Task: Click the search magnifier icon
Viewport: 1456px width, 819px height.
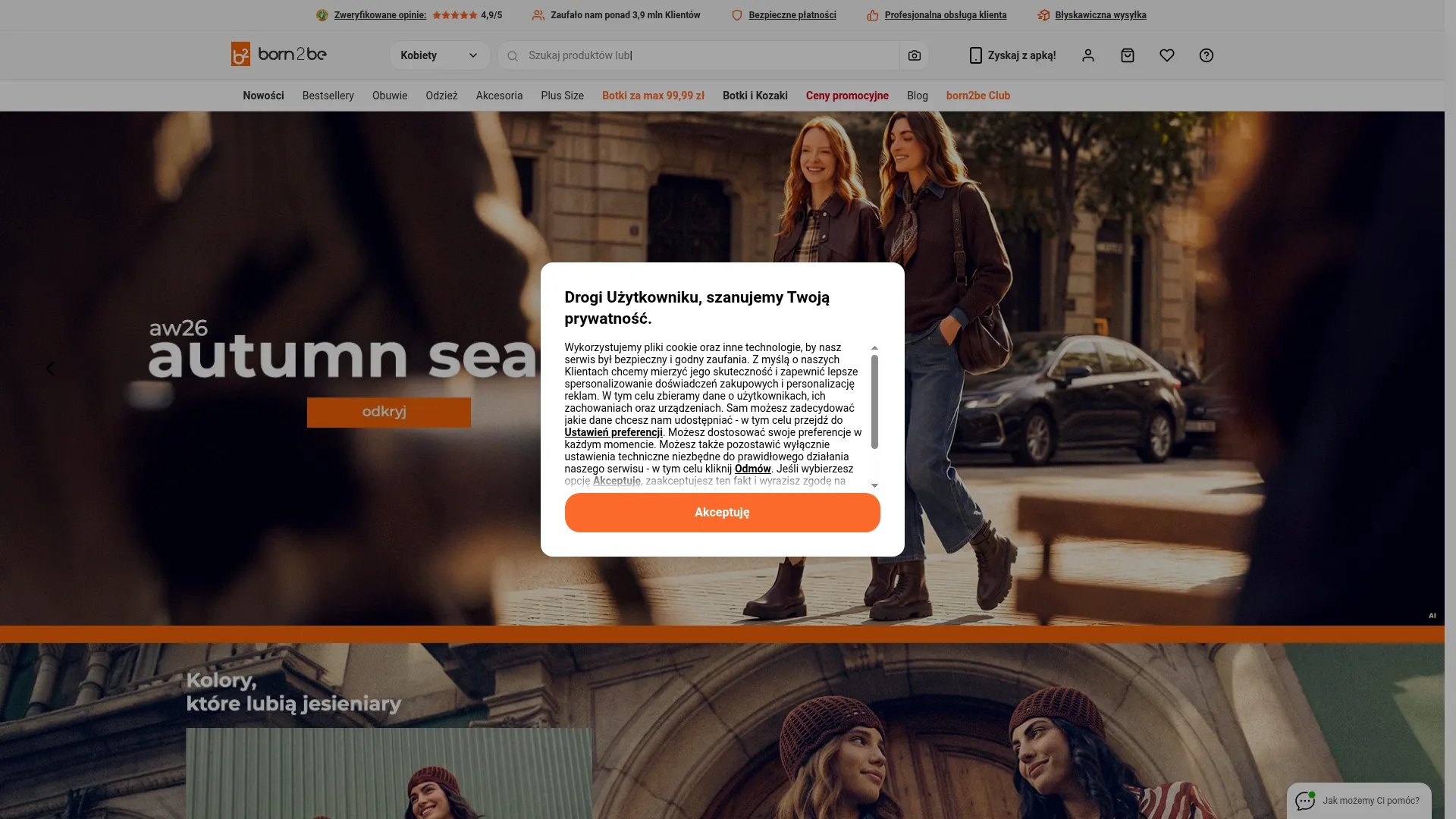Action: pyautogui.click(x=513, y=55)
